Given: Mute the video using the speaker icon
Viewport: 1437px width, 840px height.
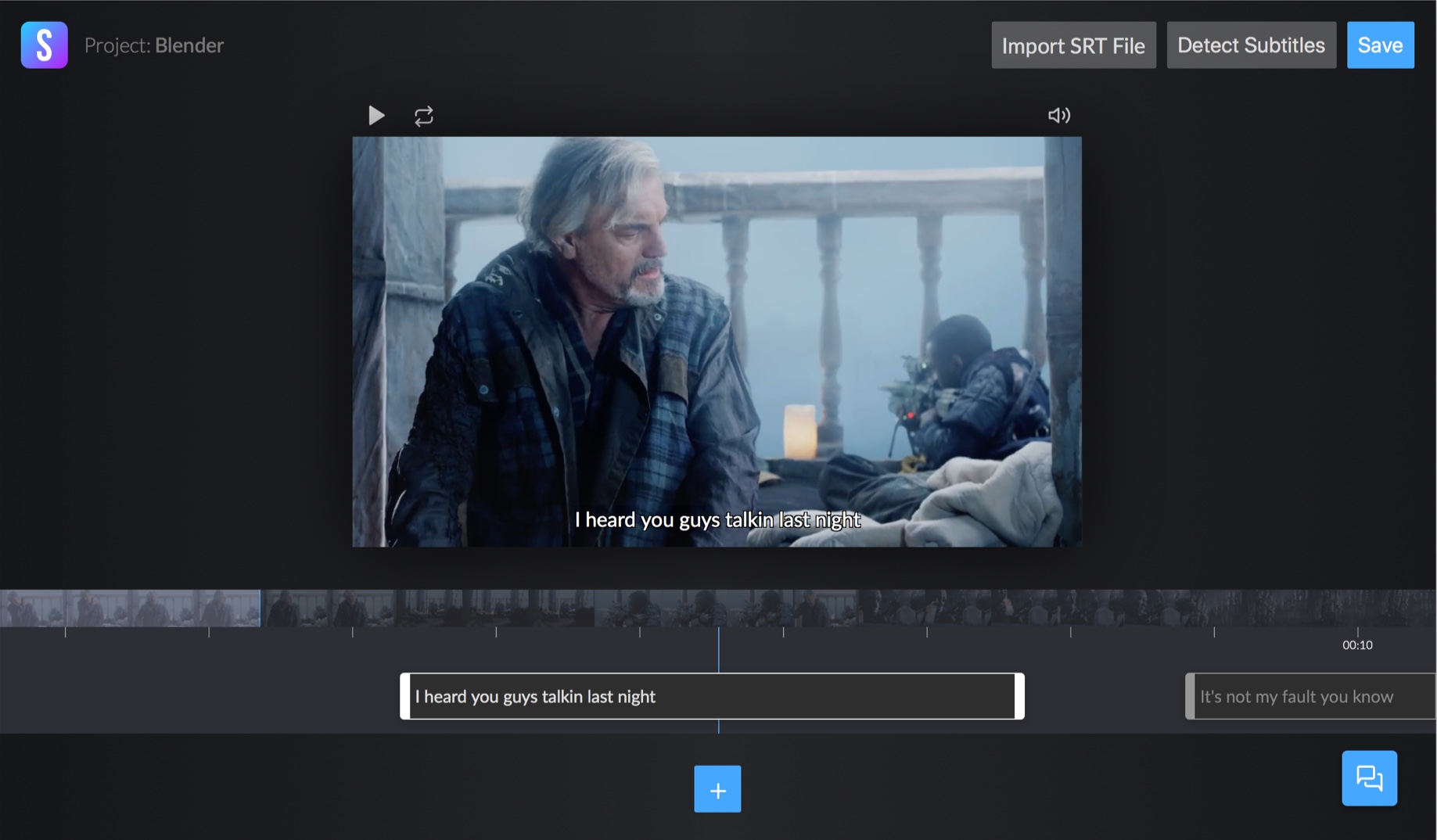Looking at the screenshot, I should click(x=1059, y=116).
